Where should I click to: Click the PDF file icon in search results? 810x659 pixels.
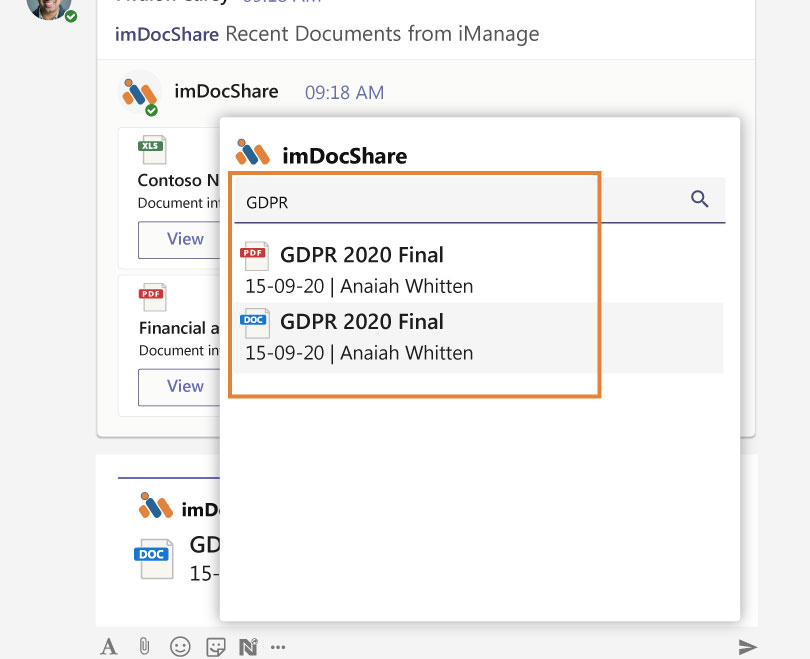click(x=254, y=256)
